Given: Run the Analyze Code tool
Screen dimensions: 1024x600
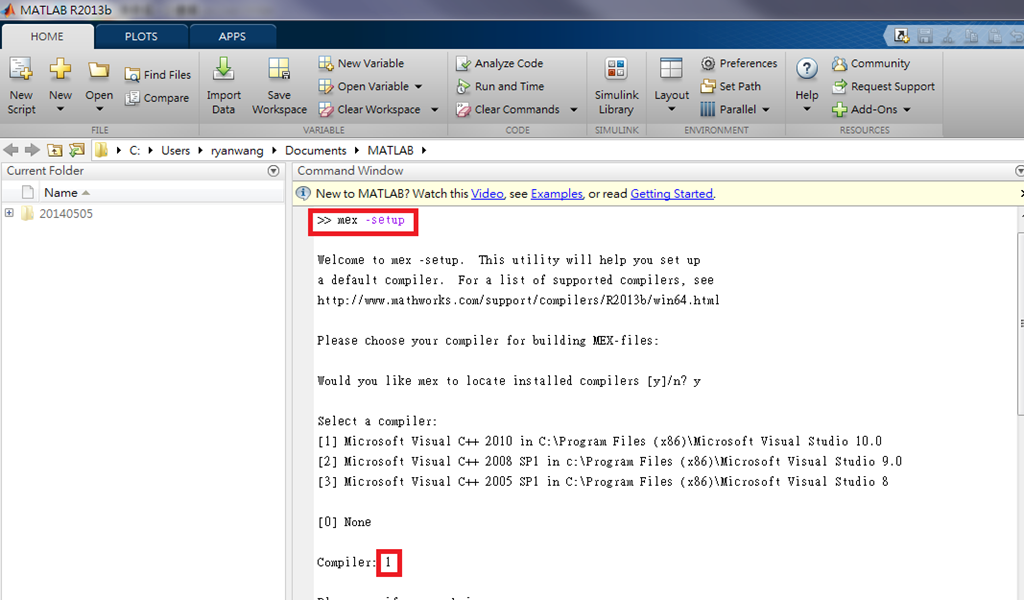Looking at the screenshot, I should pos(500,63).
